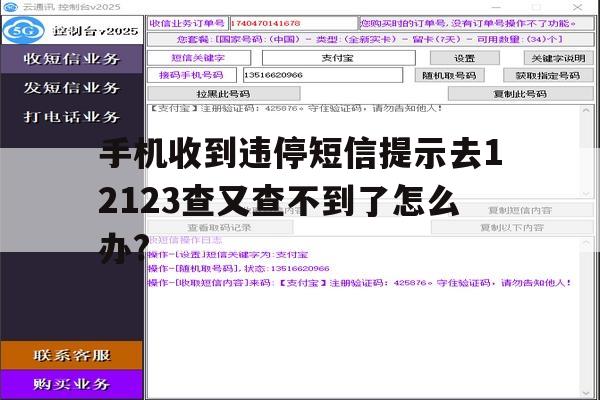The image size is (600, 400).
Task: Click log line 操作-[设置]短信关键字为:支付宝
Action: click(x=228, y=255)
